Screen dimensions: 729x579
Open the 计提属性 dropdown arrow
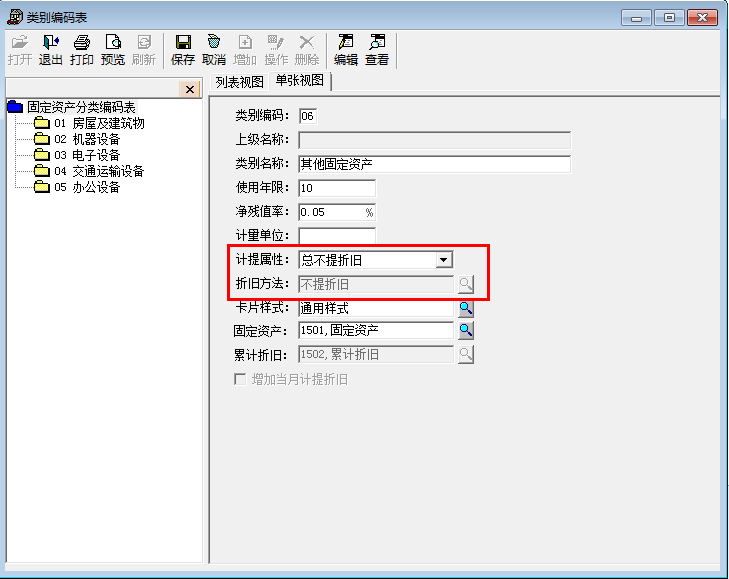pos(444,260)
